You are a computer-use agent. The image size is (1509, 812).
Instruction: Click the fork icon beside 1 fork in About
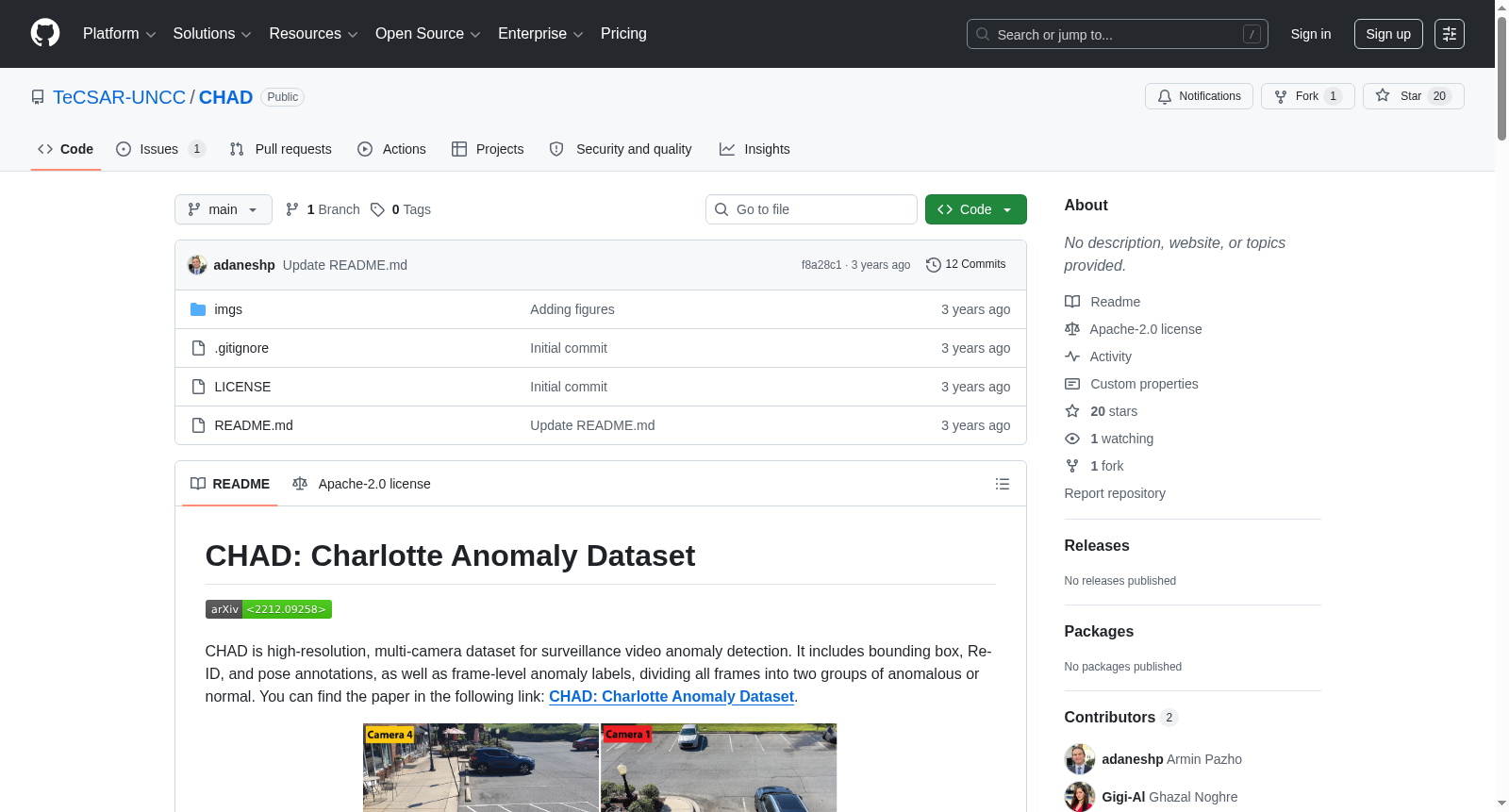click(x=1072, y=466)
